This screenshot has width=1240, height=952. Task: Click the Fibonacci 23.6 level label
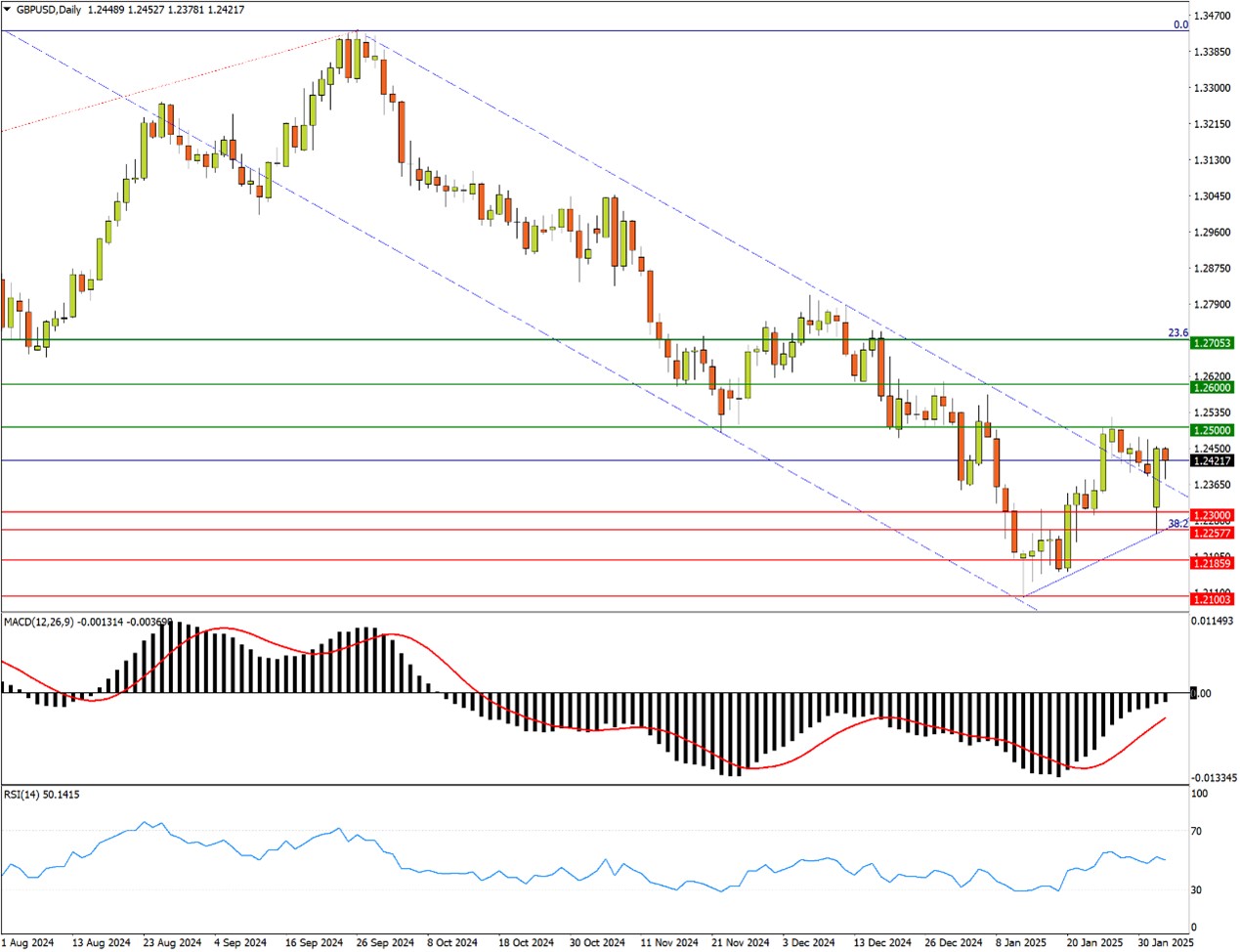tap(1178, 333)
